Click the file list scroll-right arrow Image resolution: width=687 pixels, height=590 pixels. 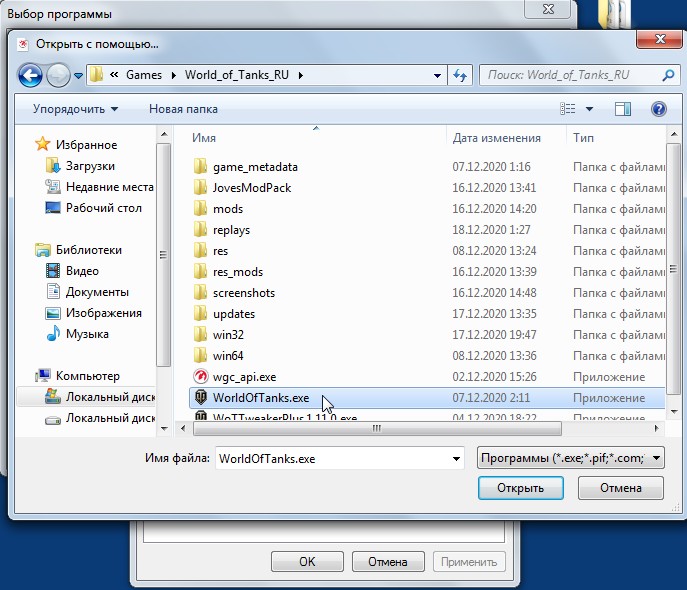pyautogui.click(x=656, y=428)
